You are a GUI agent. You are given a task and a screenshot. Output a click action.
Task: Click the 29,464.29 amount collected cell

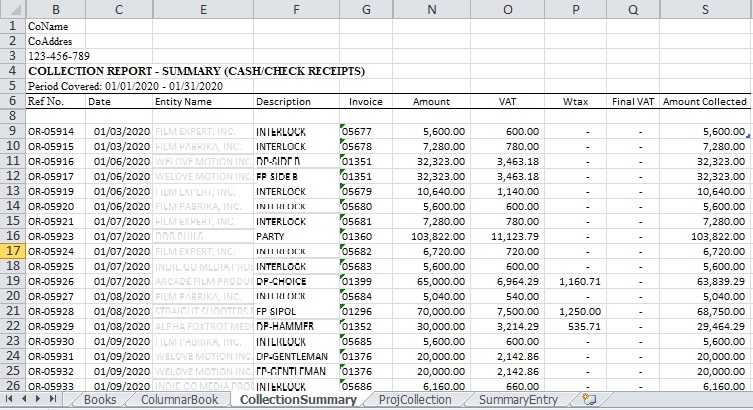[x=705, y=326]
